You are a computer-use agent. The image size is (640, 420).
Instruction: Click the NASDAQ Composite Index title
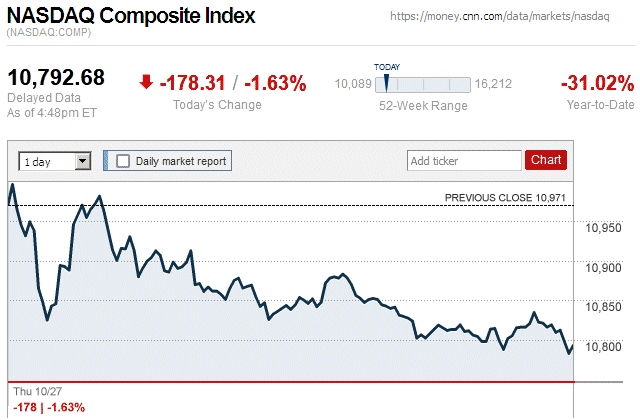pos(131,16)
